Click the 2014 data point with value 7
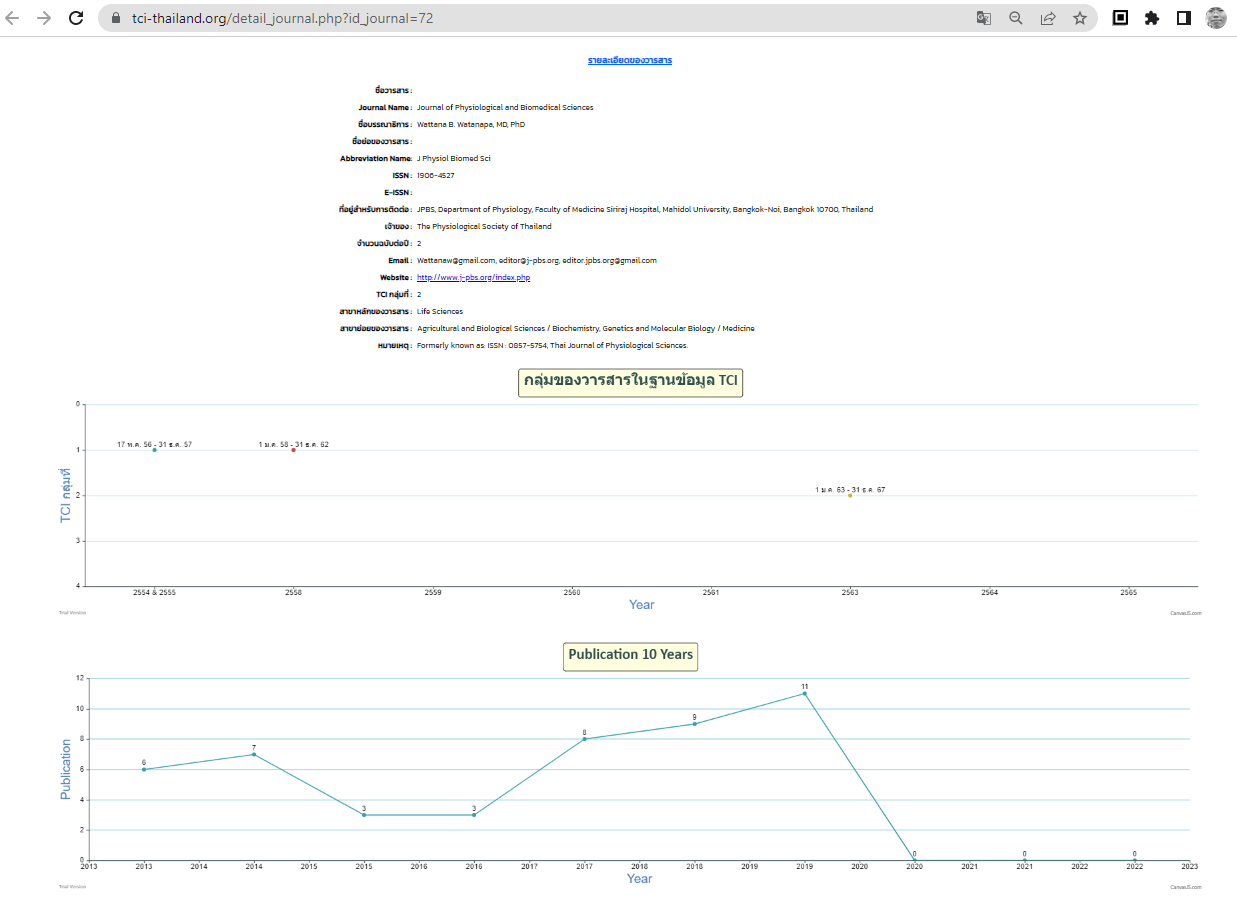 click(x=254, y=754)
